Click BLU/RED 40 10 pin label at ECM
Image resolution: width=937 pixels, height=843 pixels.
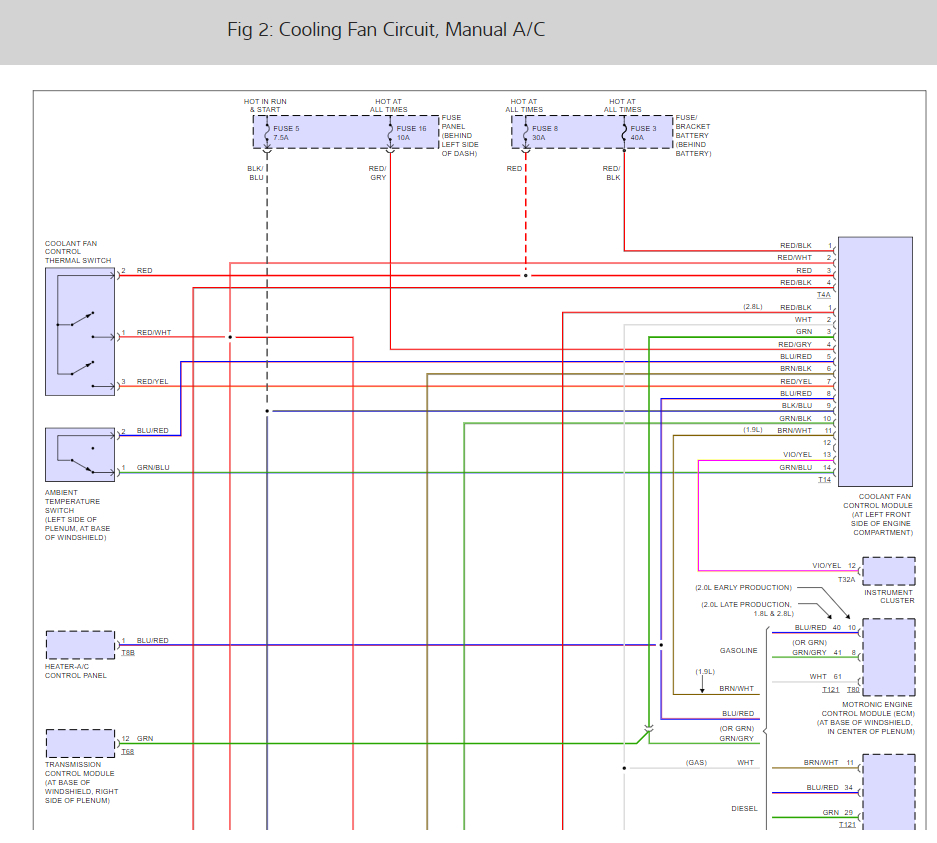825,628
